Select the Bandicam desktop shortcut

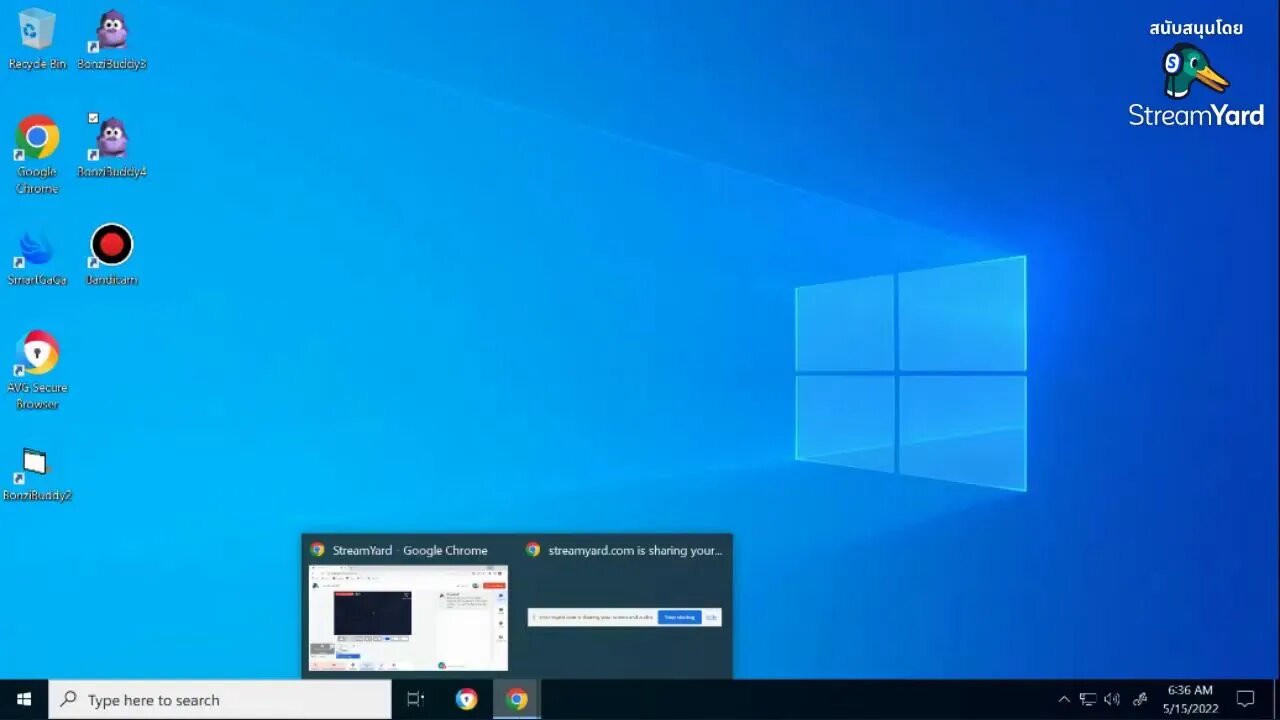[112, 255]
